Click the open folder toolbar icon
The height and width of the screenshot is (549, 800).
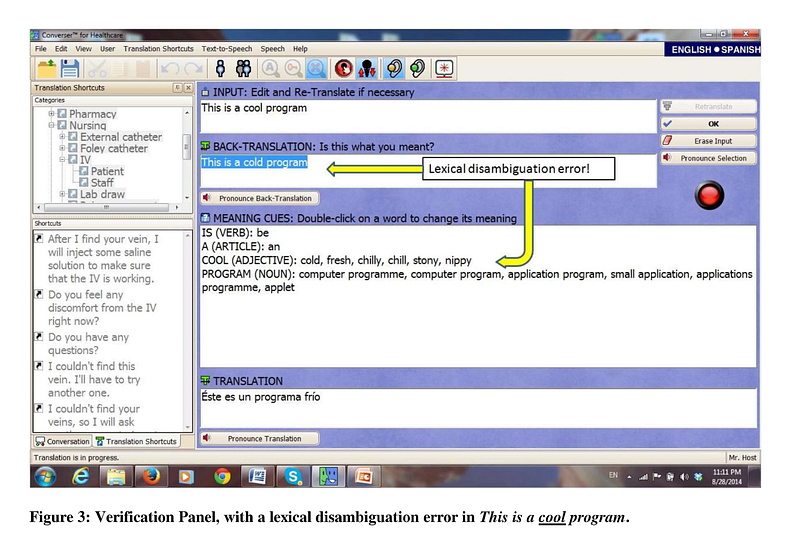(46, 68)
